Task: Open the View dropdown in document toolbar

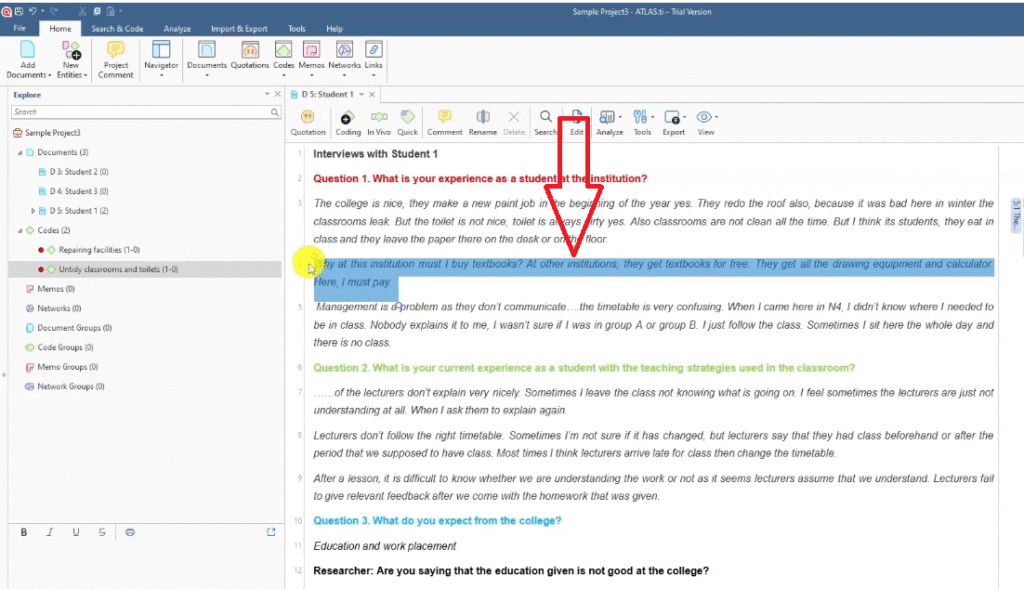Action: (x=706, y=122)
